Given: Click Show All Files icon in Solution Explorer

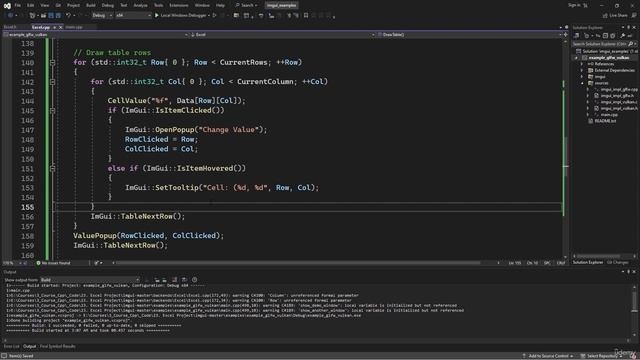Looking at the screenshot, I should point(612,36).
